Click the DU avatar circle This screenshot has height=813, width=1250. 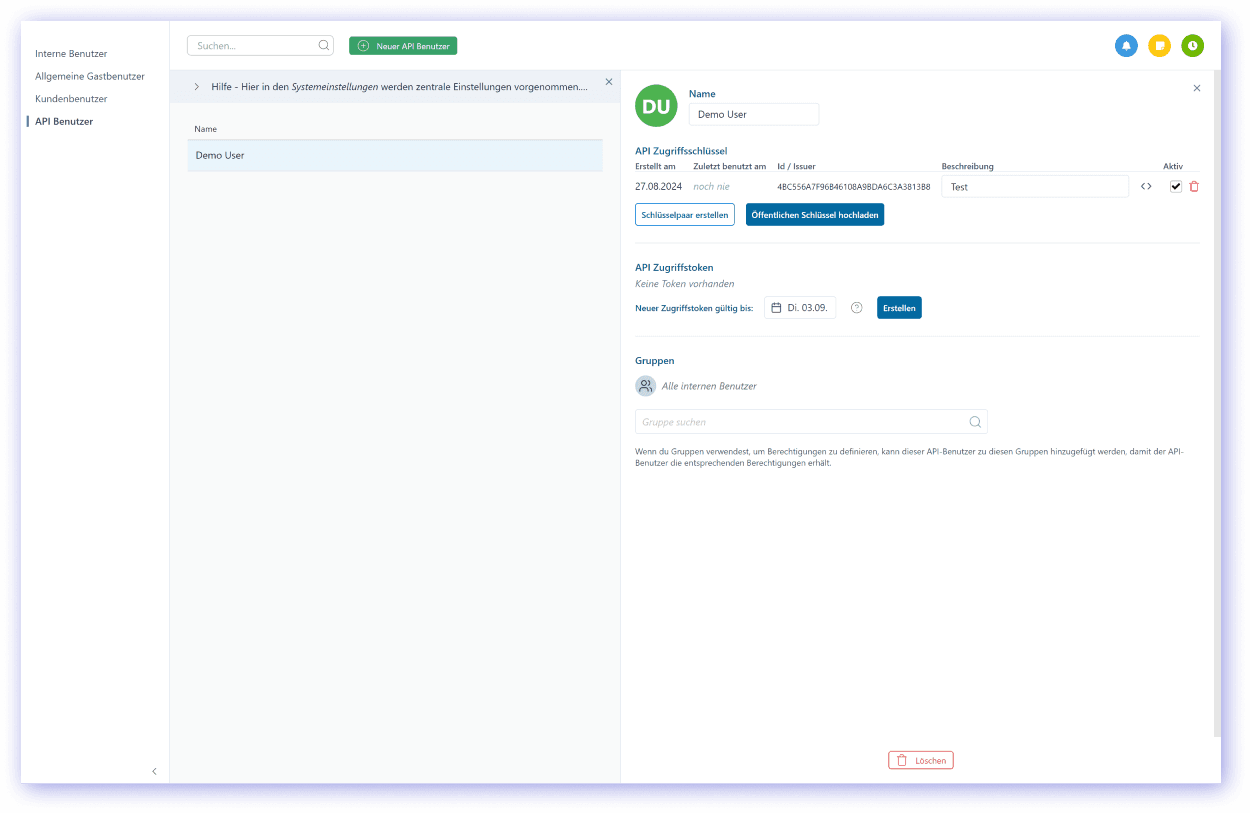pyautogui.click(x=656, y=106)
